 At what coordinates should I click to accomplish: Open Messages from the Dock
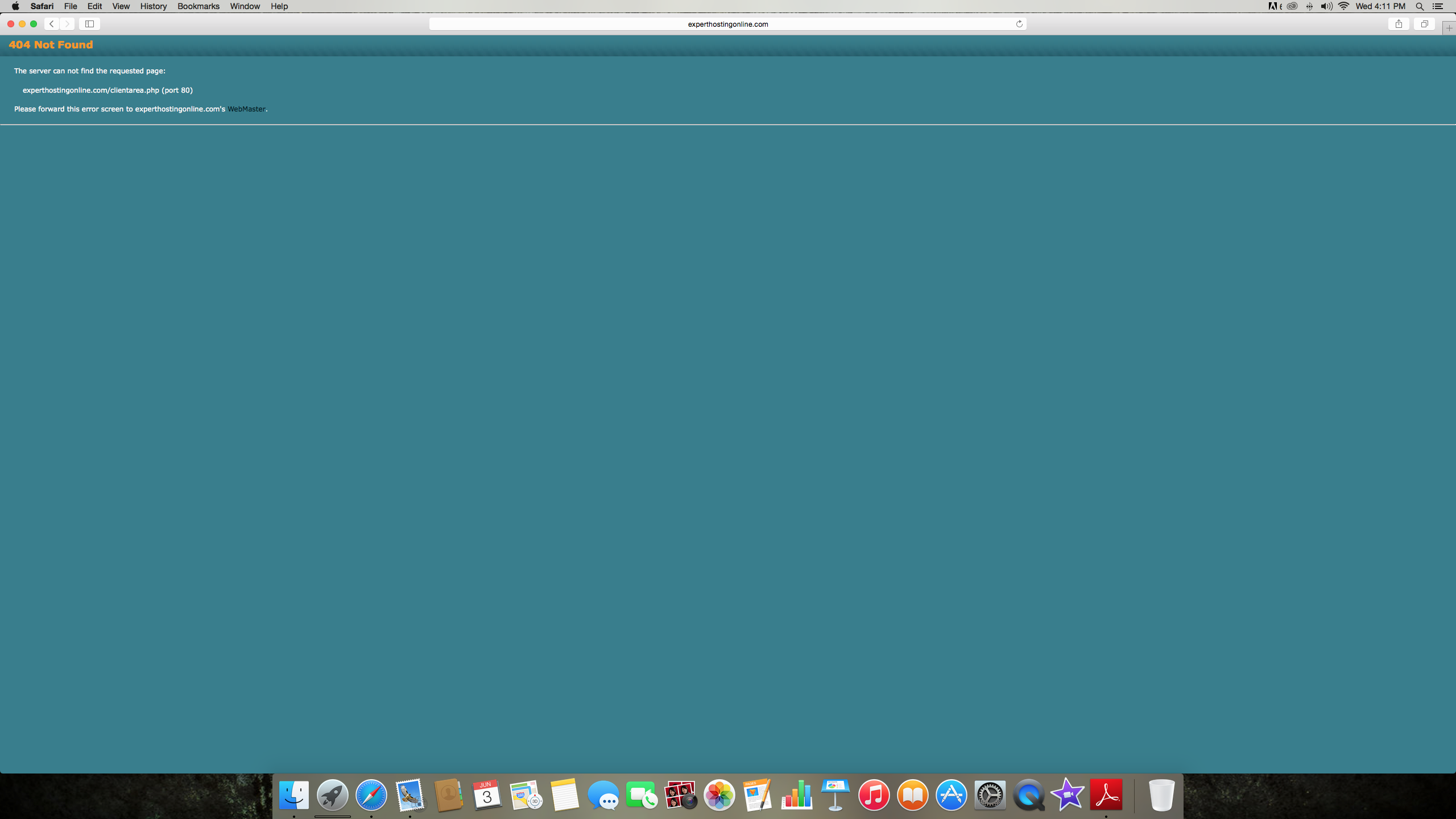[603, 795]
